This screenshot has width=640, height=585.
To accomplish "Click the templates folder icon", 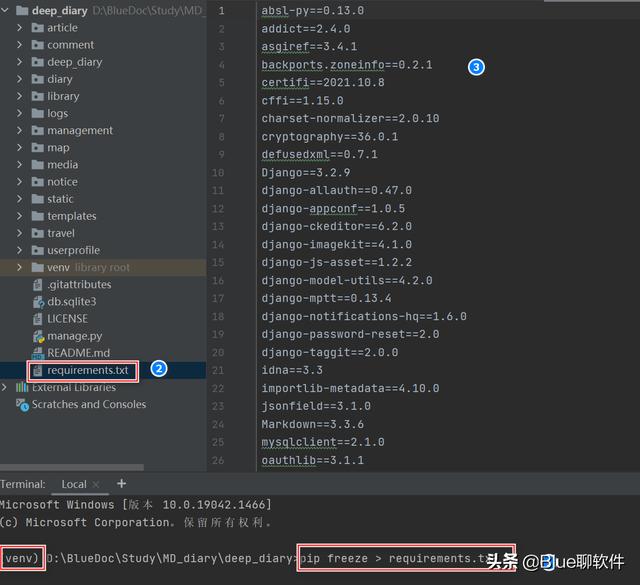I will (x=38, y=216).
